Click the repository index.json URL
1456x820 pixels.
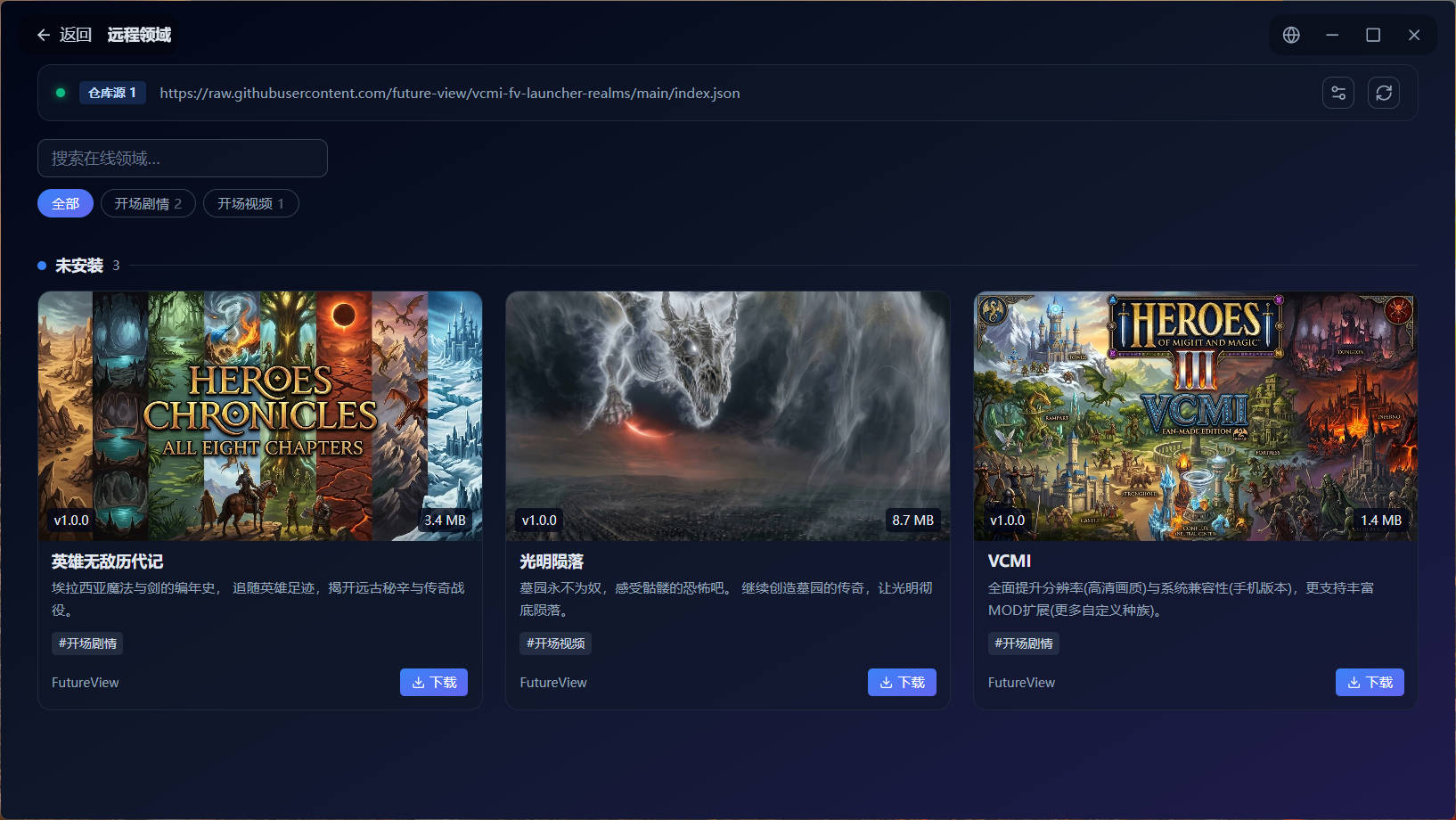point(450,93)
